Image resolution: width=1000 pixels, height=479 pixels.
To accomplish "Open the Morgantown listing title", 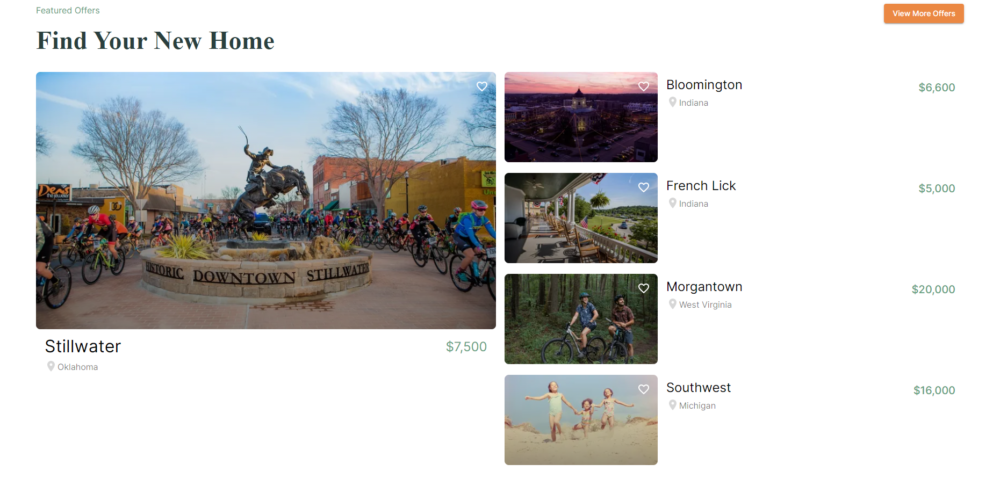I will (x=704, y=287).
